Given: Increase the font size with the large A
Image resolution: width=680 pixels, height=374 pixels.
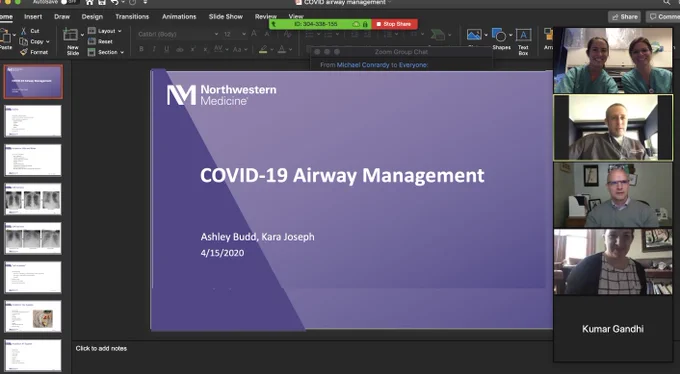Looking at the screenshot, I should 255,34.
